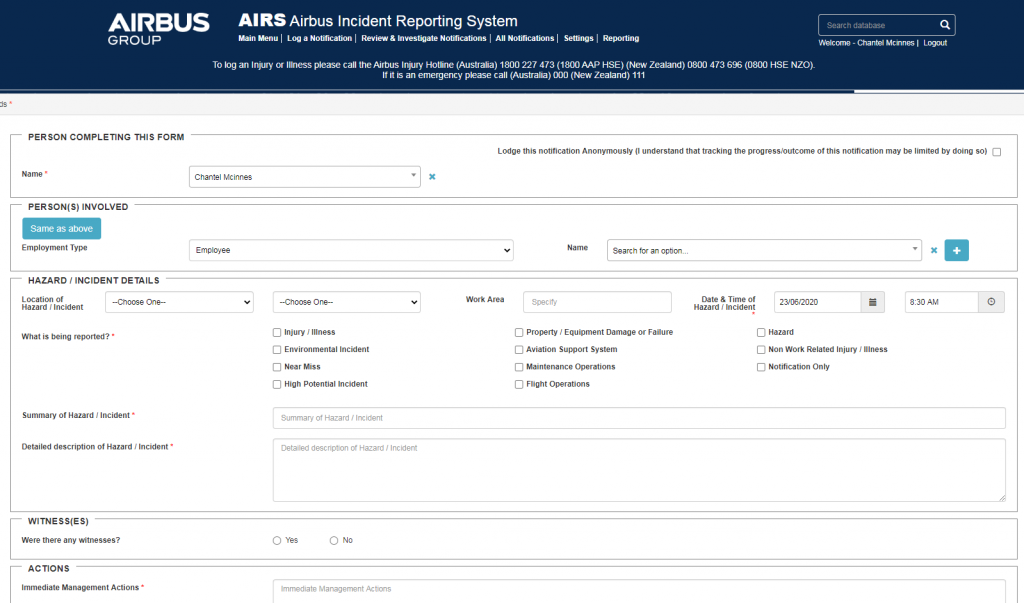Image resolution: width=1024 pixels, height=603 pixels.
Task: Select Yes for witnesses
Action: [277, 540]
